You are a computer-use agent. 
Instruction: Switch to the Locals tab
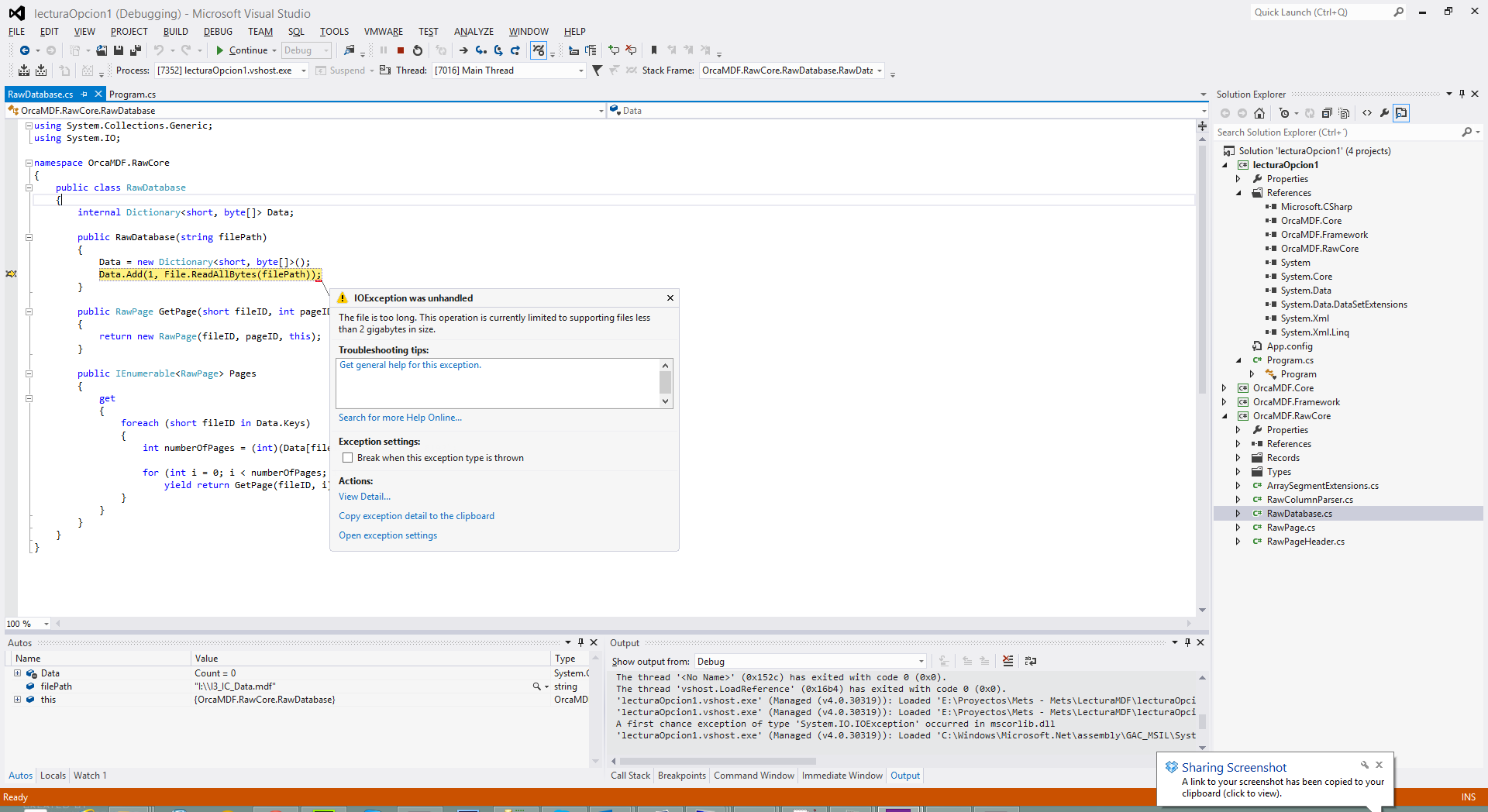click(53, 776)
